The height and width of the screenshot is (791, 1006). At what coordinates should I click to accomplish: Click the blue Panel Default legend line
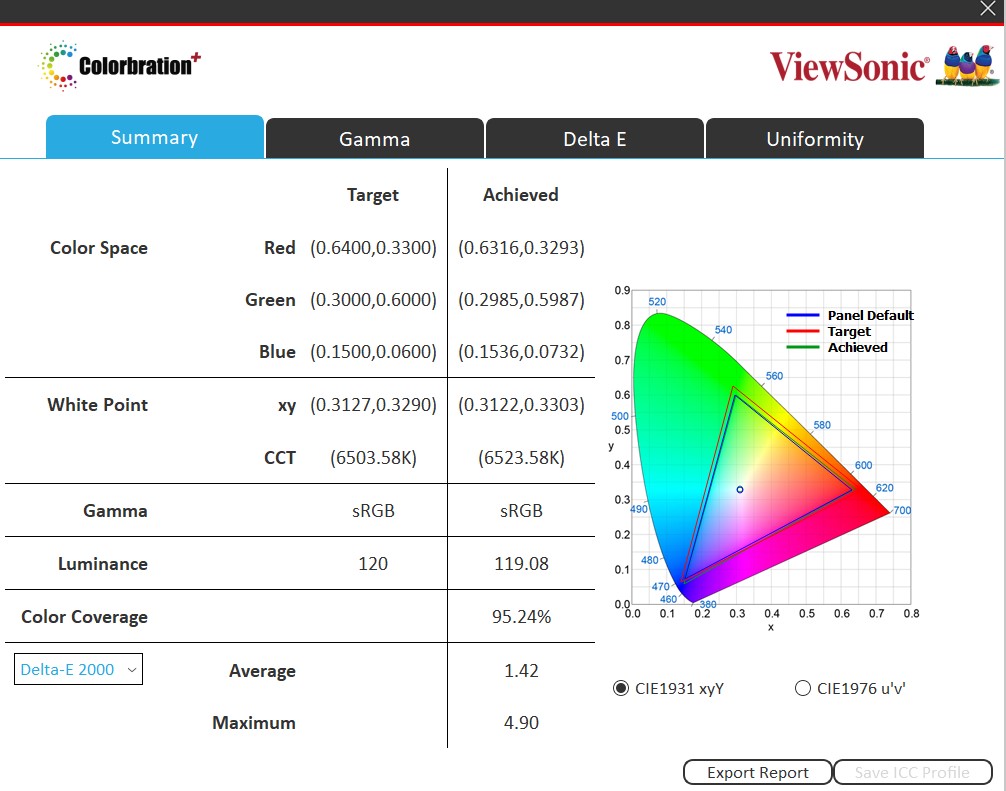[804, 315]
